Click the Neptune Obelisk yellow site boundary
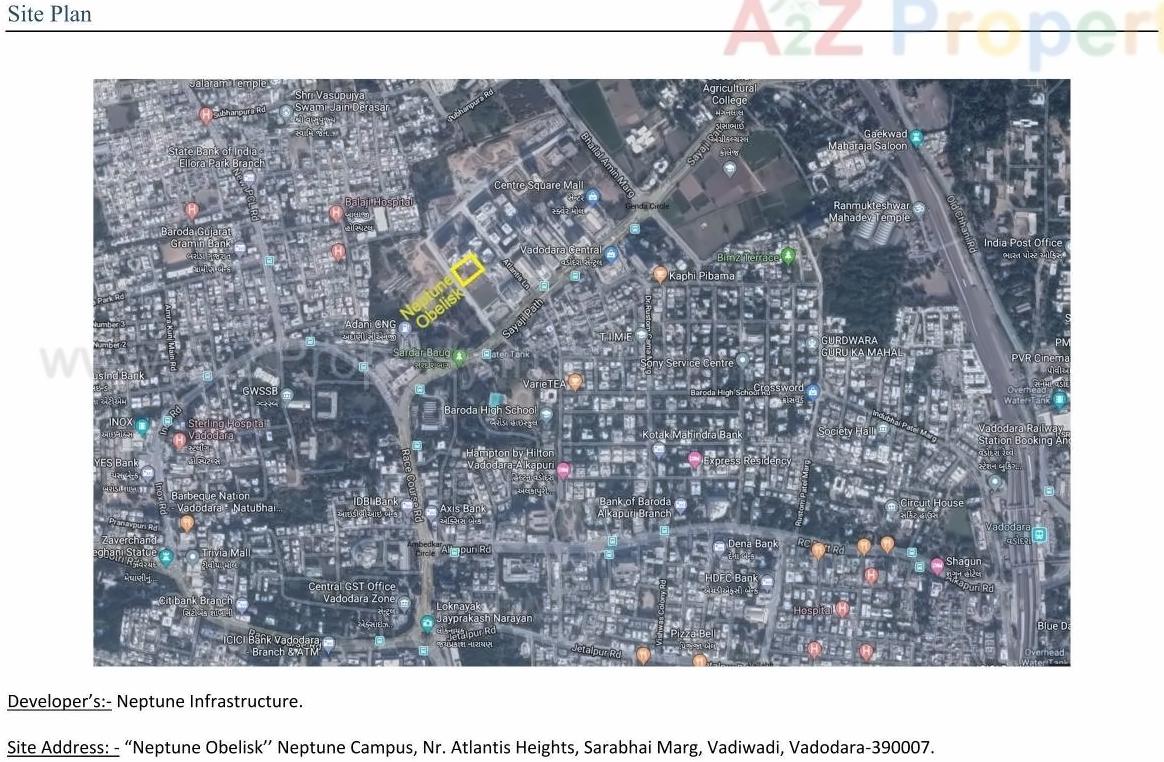This screenshot has width=1164, height=762. point(467,271)
